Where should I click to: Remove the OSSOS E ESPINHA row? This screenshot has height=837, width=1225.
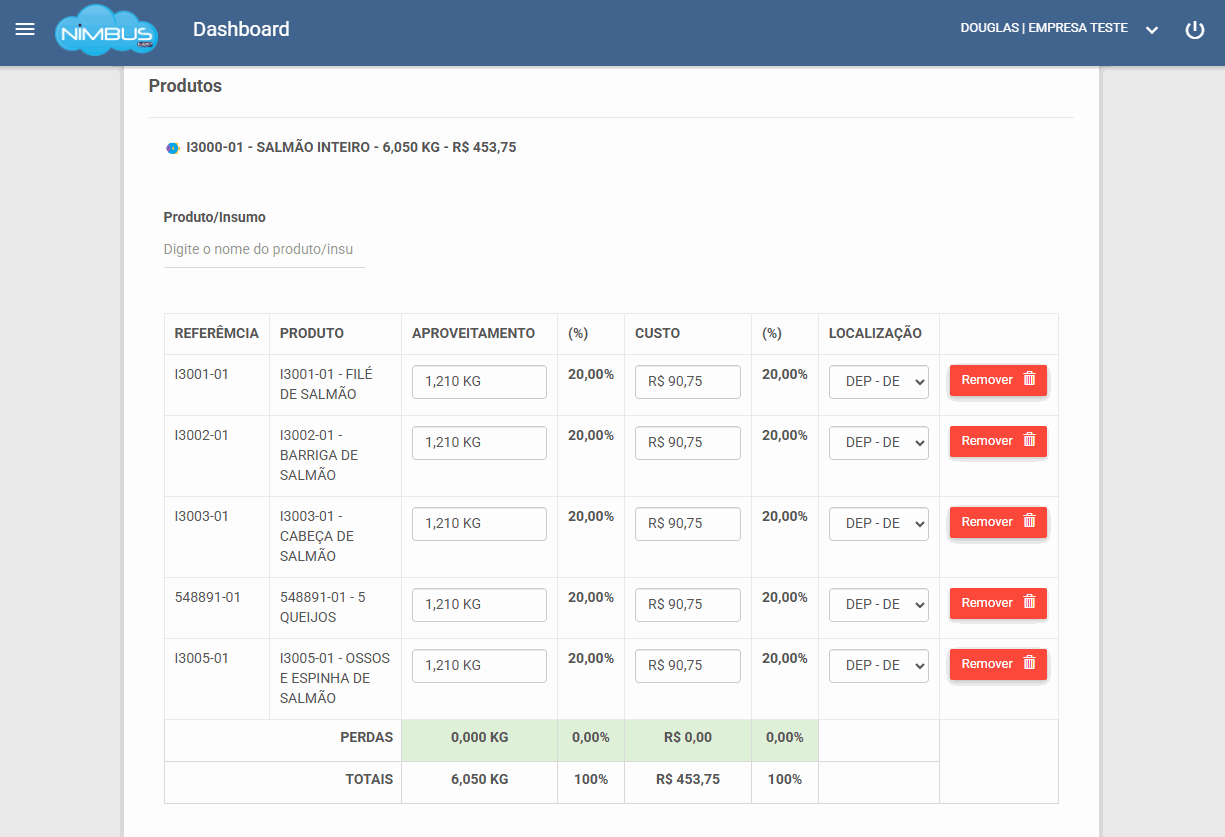pyautogui.click(x=998, y=664)
